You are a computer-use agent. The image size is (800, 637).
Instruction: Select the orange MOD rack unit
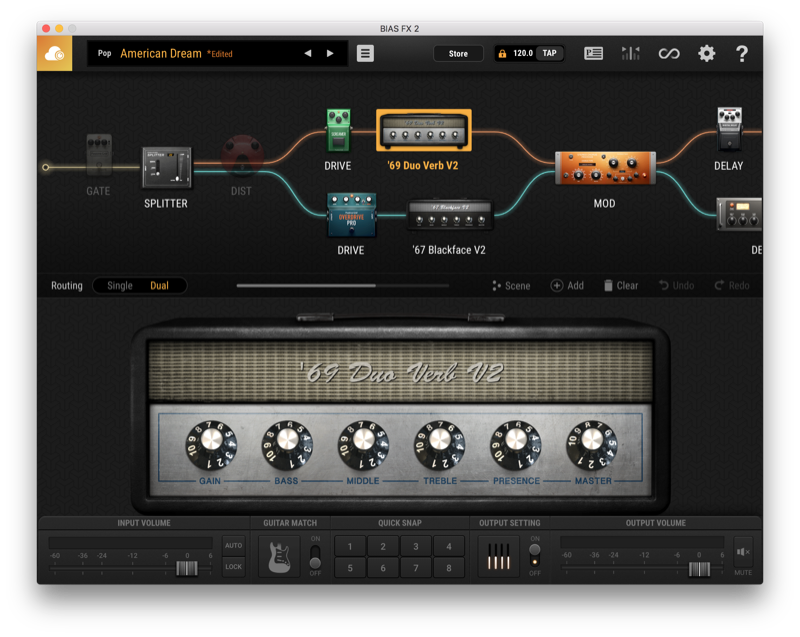605,168
